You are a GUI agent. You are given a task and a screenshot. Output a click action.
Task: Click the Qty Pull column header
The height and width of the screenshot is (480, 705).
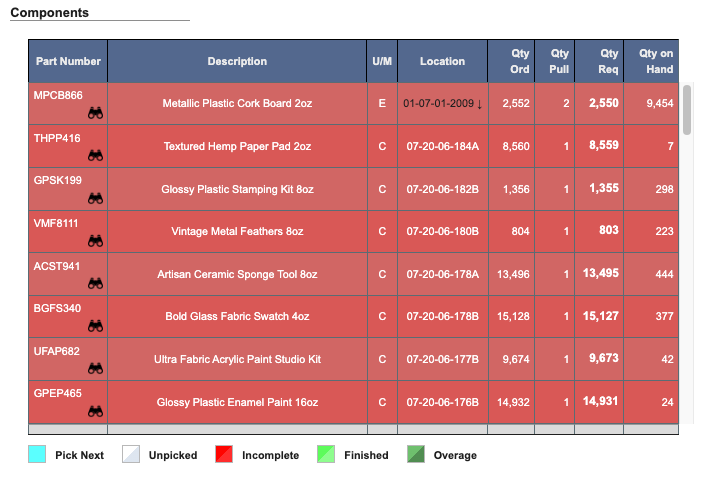pos(554,61)
